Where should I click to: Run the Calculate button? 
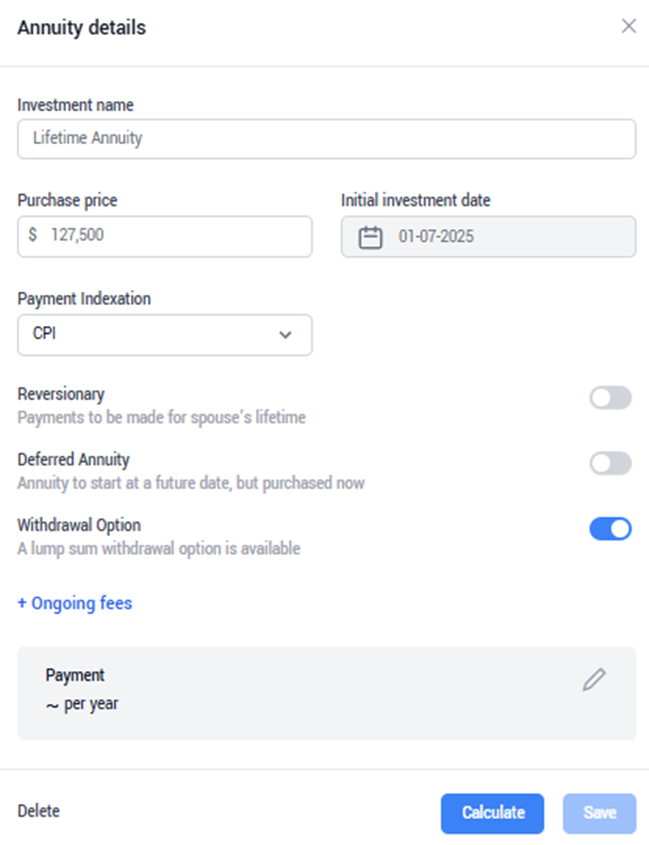coord(492,813)
